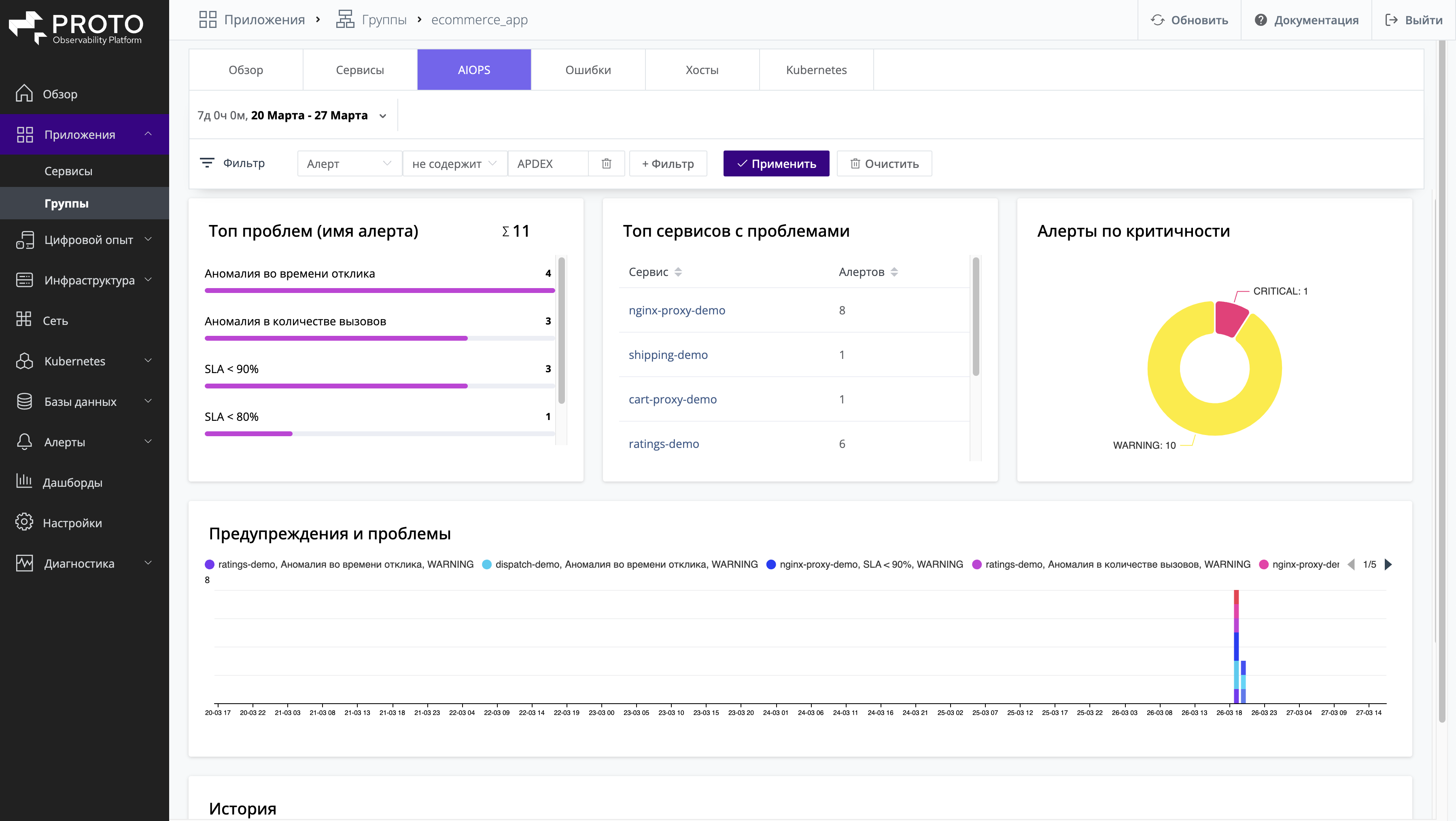Click the APDEX filter value field

coord(548,163)
